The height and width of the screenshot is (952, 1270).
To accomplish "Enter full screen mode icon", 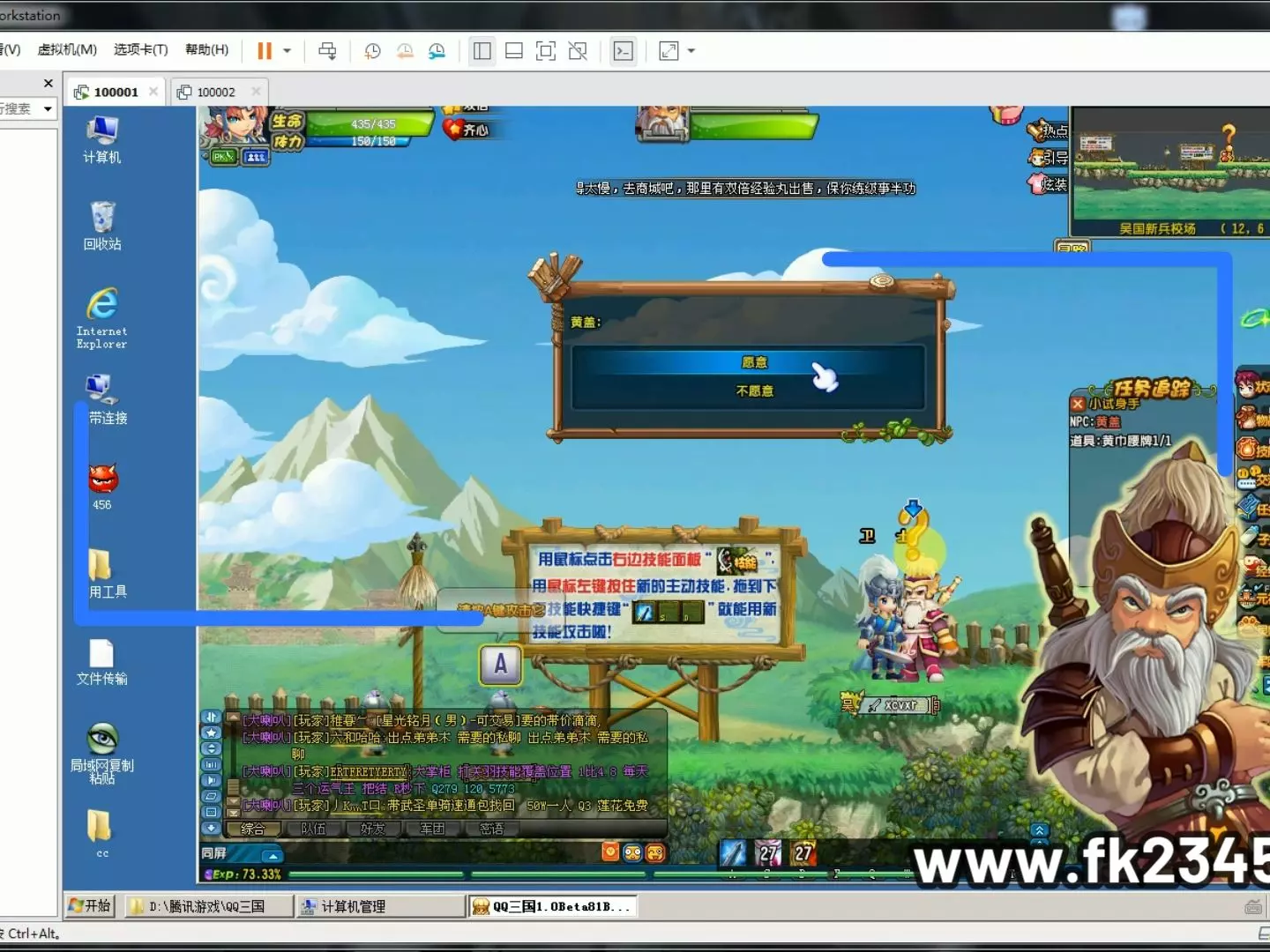I will pos(546,51).
